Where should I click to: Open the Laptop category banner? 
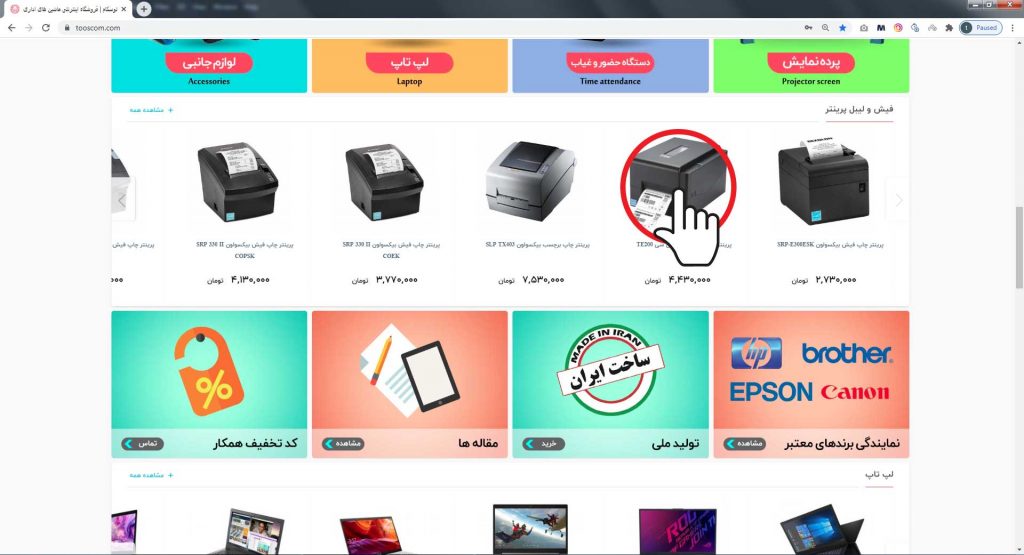point(409,65)
